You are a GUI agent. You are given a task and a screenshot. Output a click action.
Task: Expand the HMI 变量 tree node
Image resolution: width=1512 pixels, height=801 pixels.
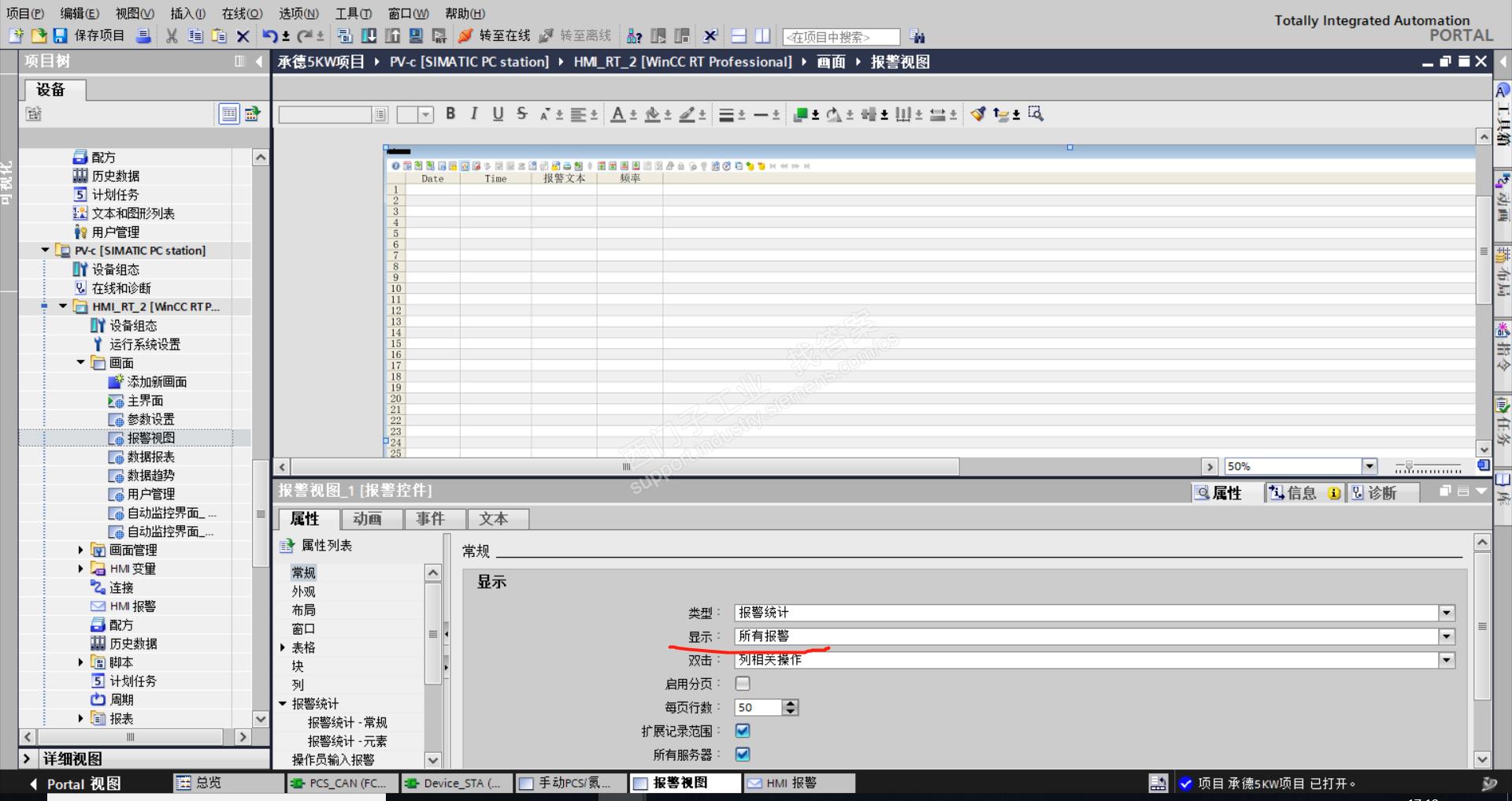pos(80,569)
